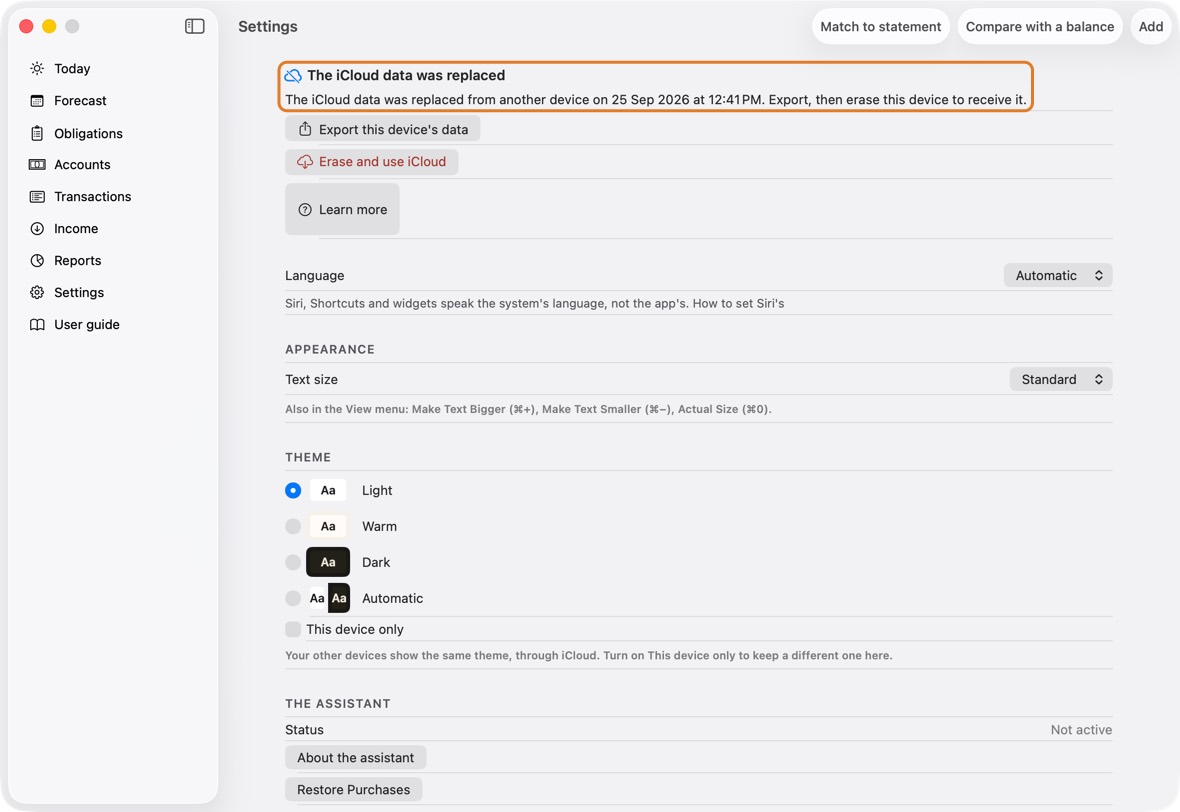1180x812 pixels.
Task: Click the red cloud download icon
Action: (305, 162)
